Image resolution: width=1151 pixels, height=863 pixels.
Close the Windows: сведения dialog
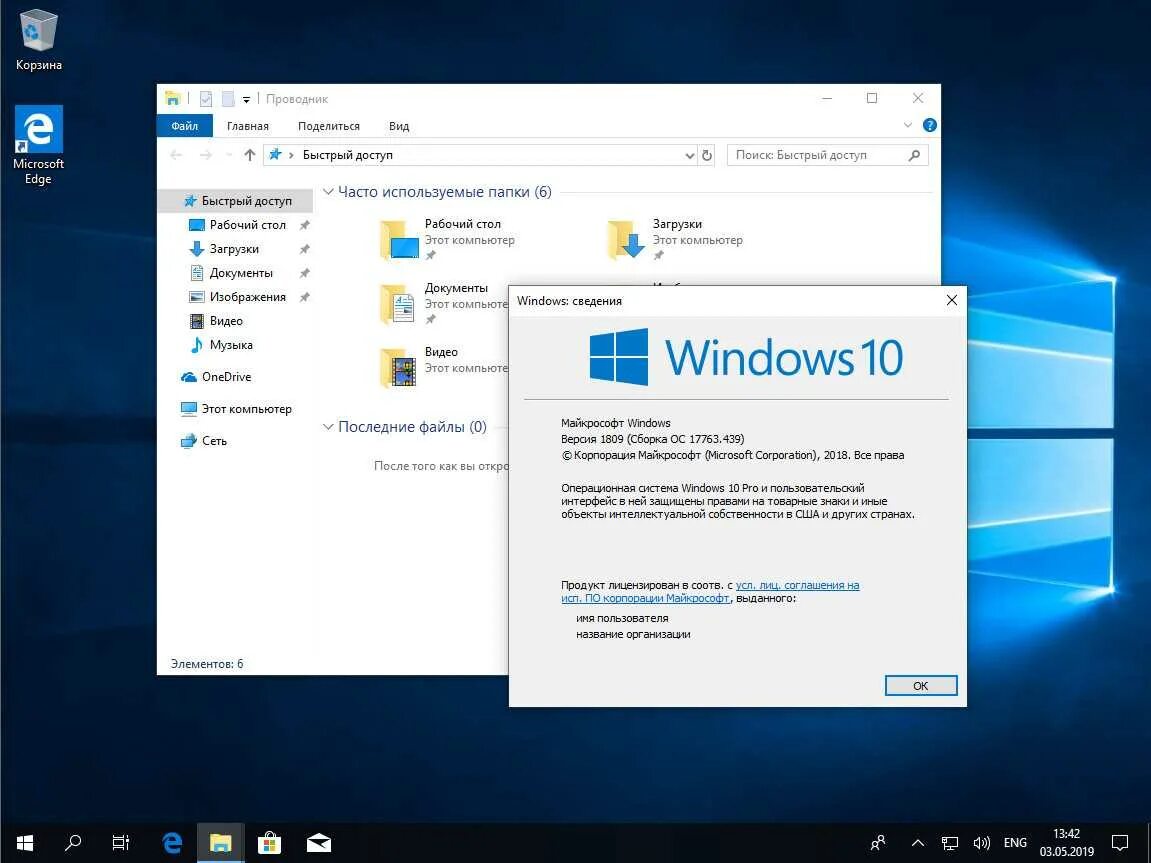click(951, 300)
